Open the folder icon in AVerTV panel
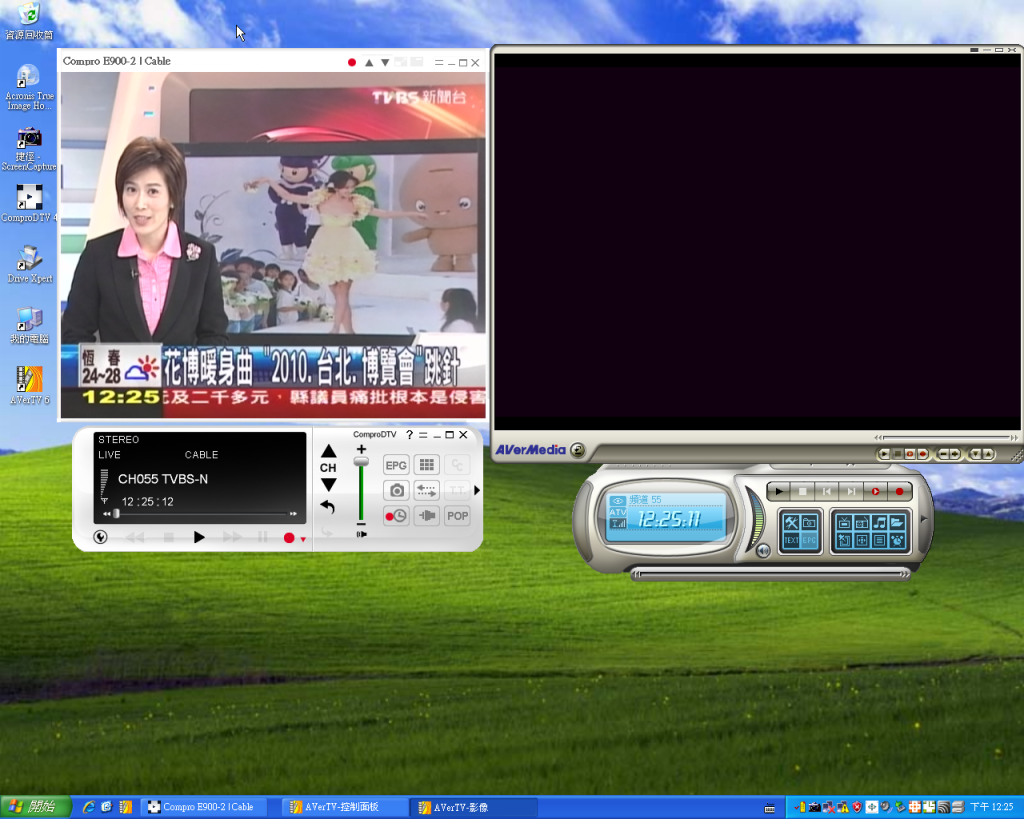The height and width of the screenshot is (819, 1024). [897, 522]
